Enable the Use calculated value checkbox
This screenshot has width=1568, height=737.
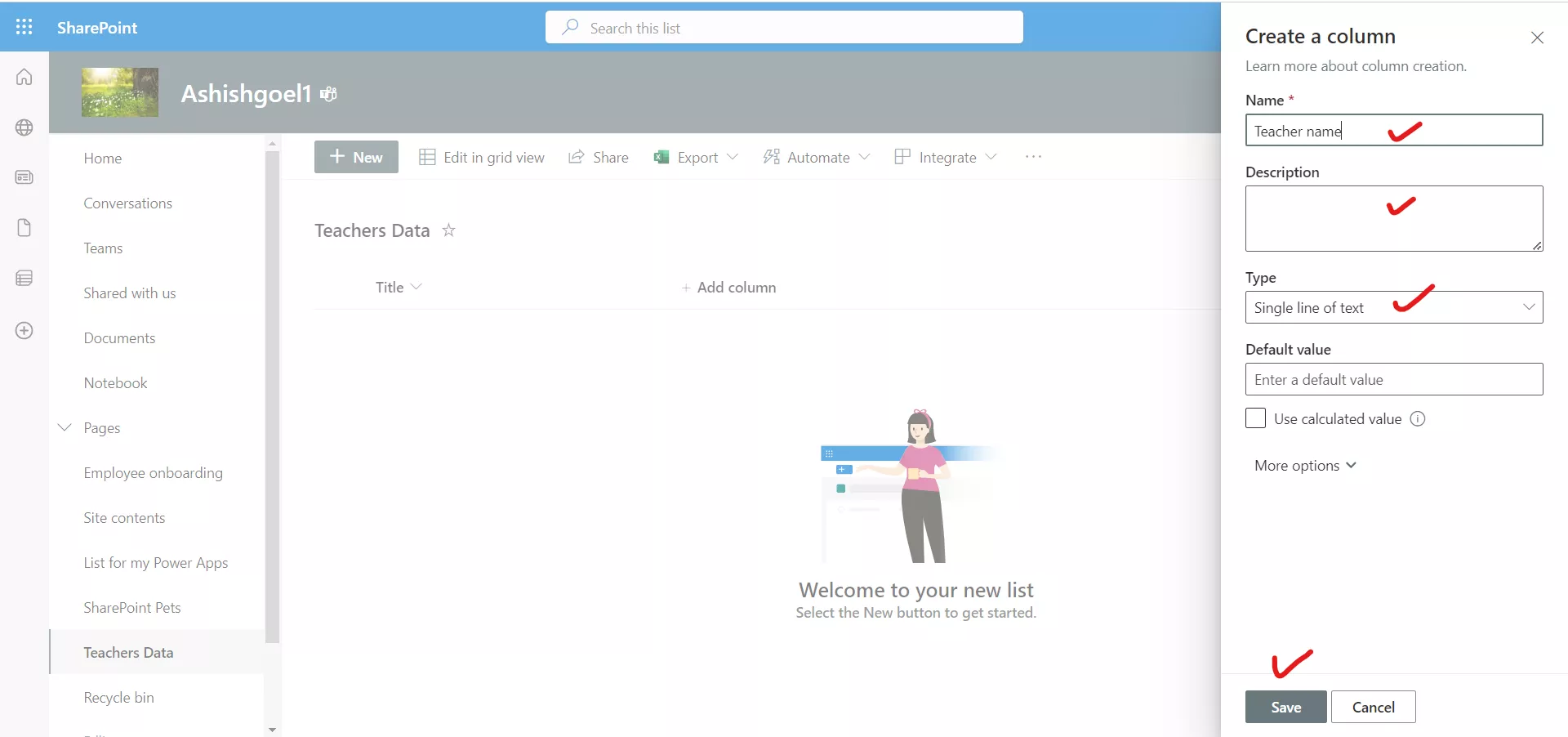pyautogui.click(x=1254, y=418)
